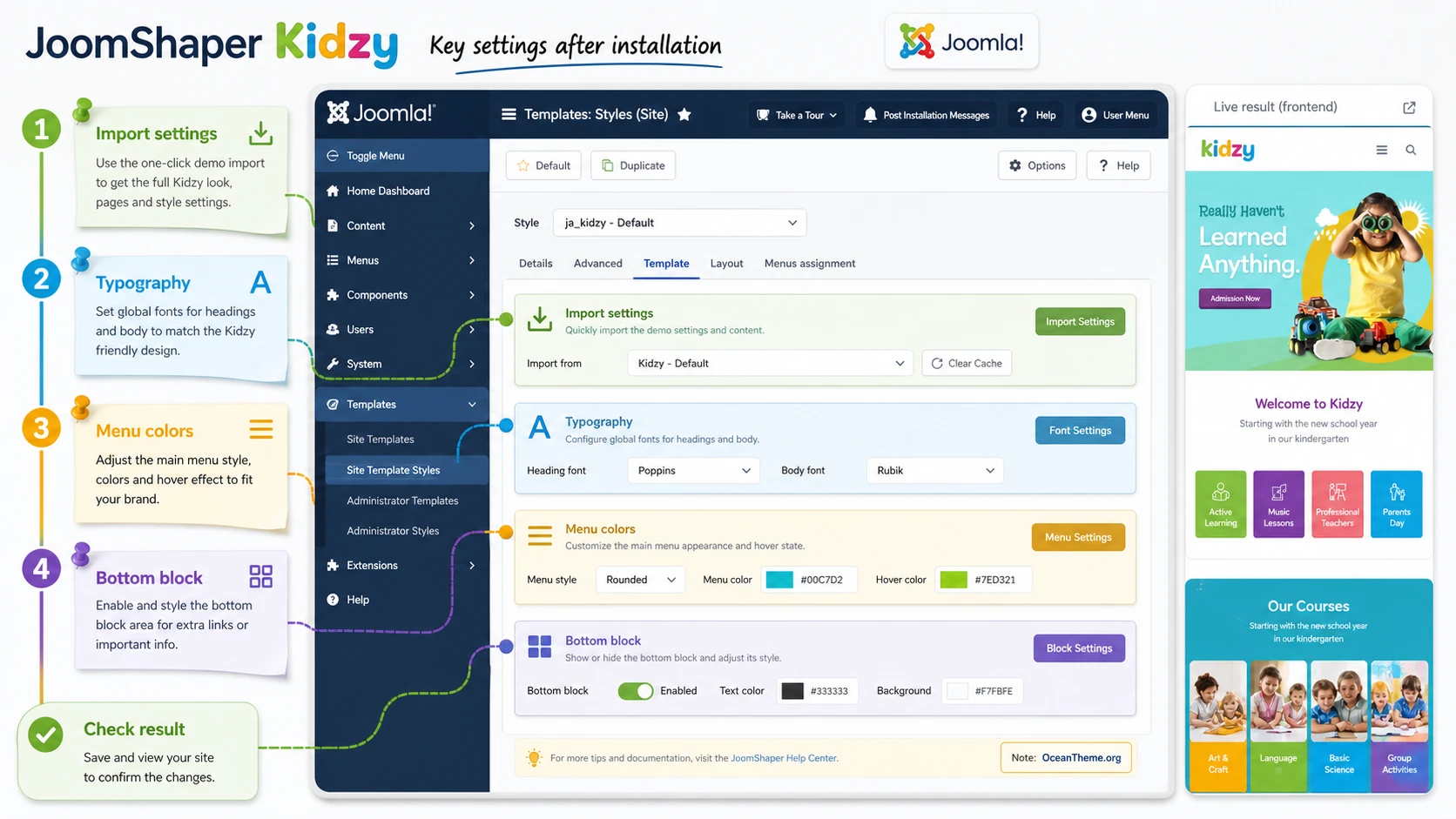This screenshot has height=819, width=1456.
Task: Click the Music Lessons card in the preview
Action: [x=1278, y=504]
